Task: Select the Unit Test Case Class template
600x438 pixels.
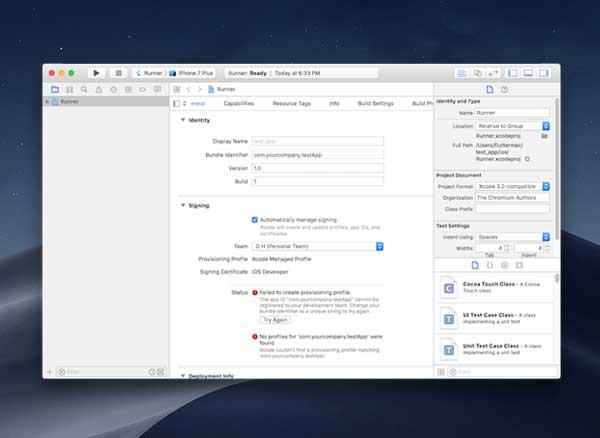Action: (494, 349)
